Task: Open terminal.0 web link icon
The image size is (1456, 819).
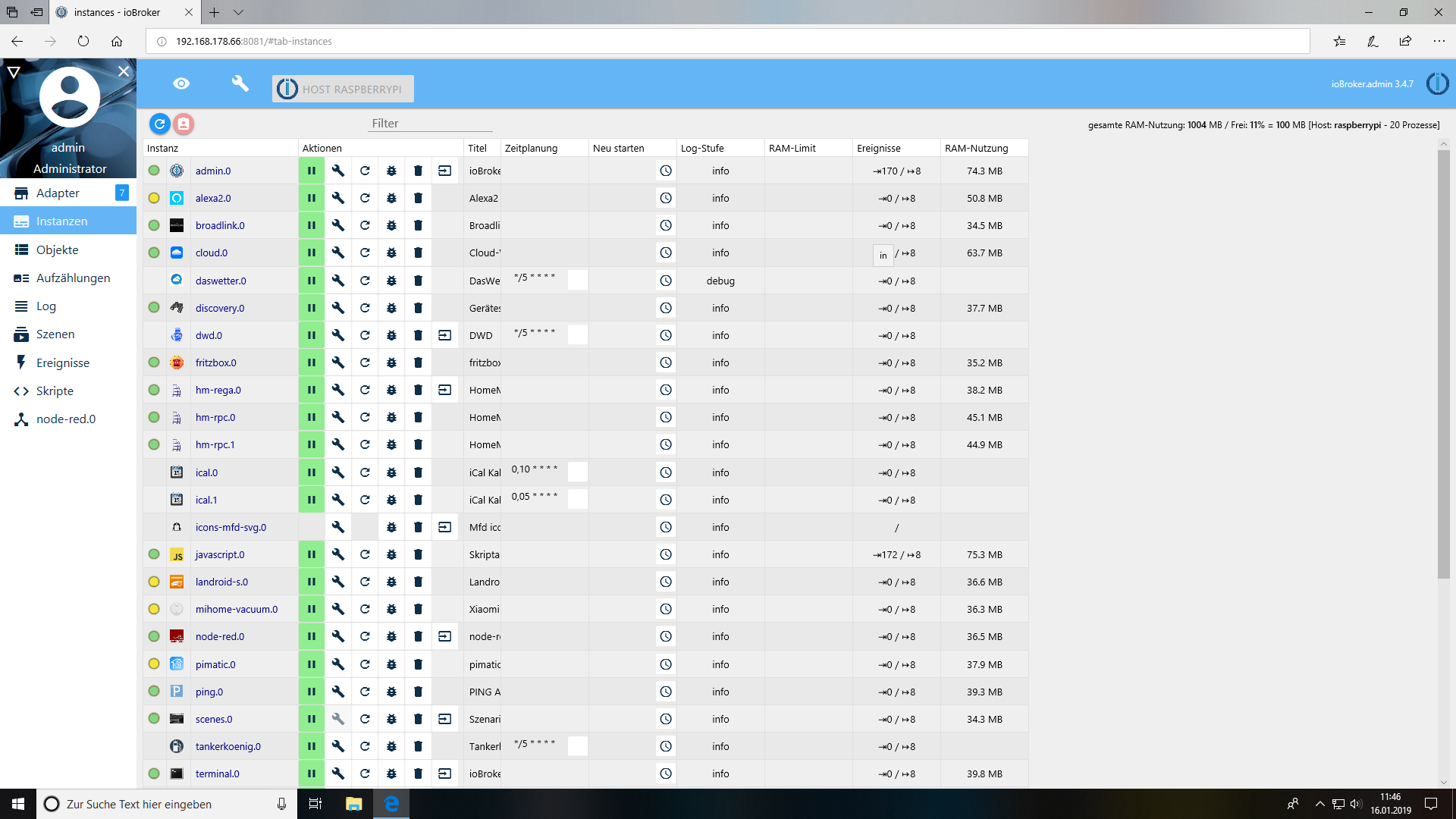Action: 445,773
